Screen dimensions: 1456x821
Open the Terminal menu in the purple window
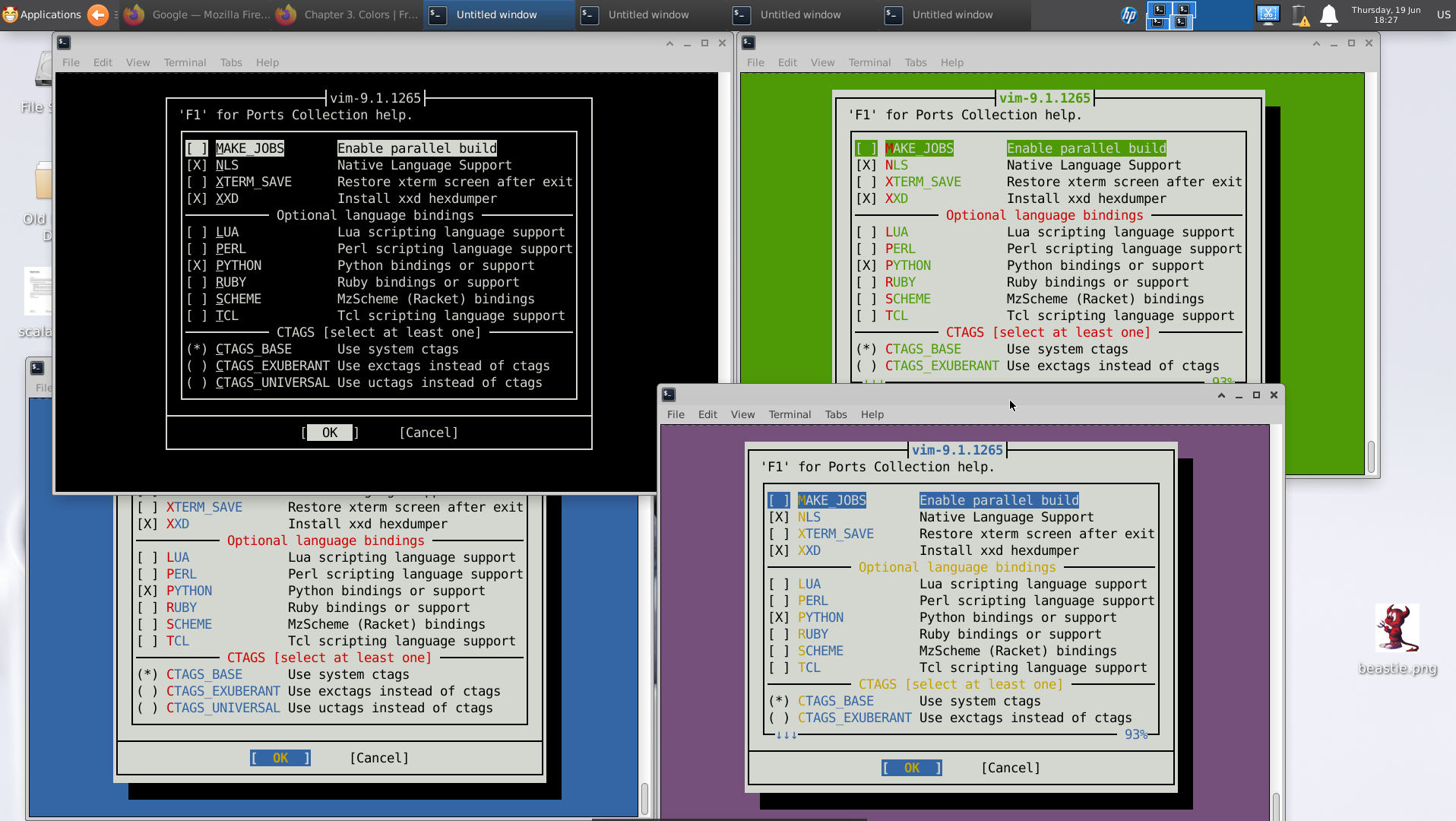point(790,414)
